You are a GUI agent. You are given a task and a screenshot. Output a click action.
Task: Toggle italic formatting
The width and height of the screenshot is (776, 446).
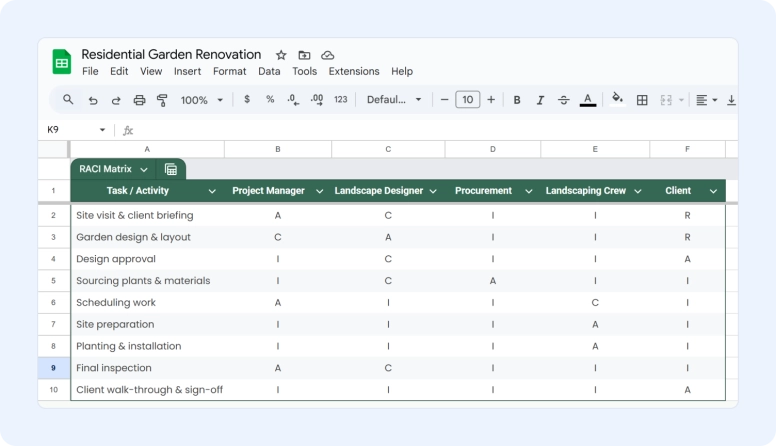pos(540,100)
